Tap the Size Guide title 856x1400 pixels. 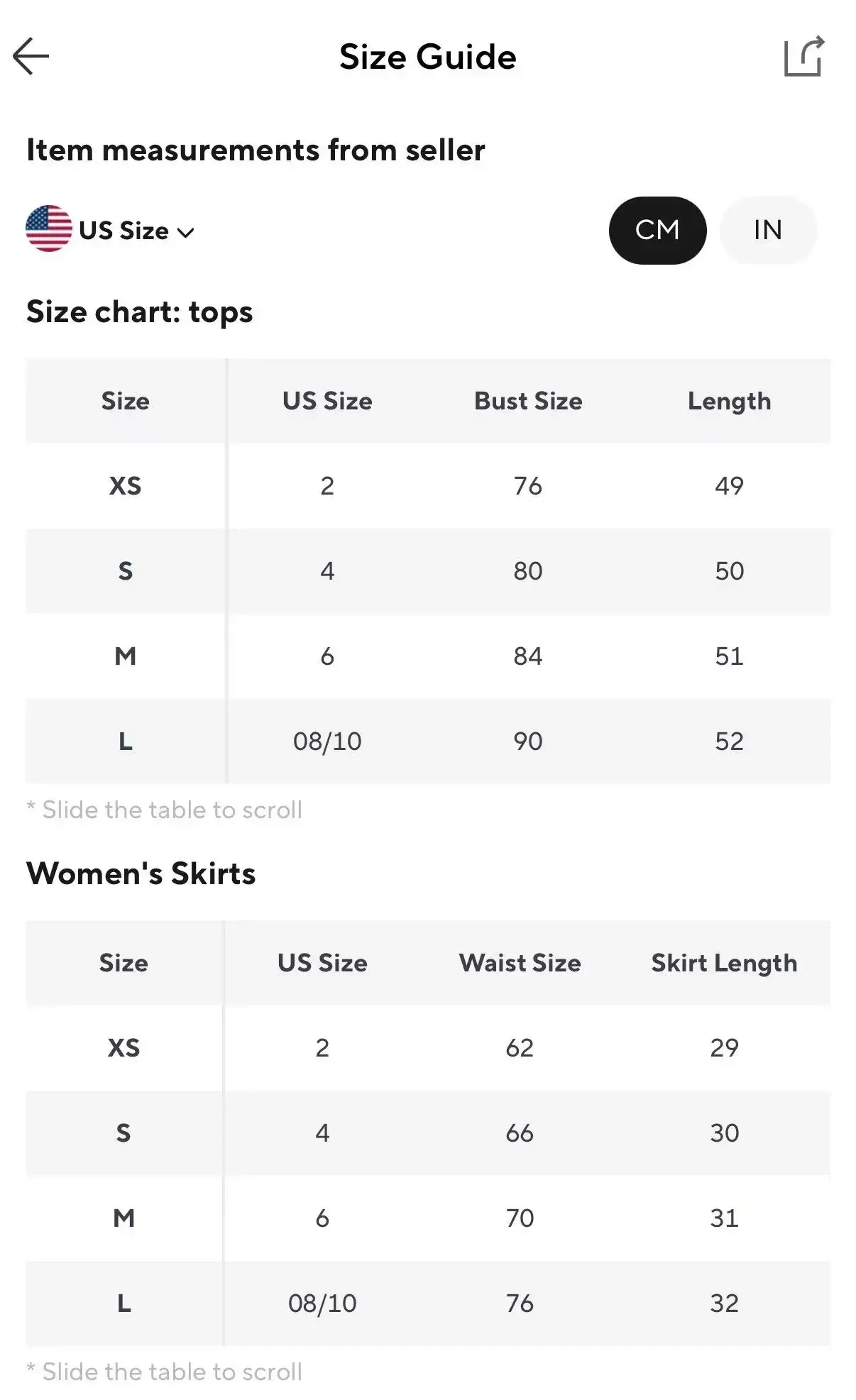pos(427,57)
